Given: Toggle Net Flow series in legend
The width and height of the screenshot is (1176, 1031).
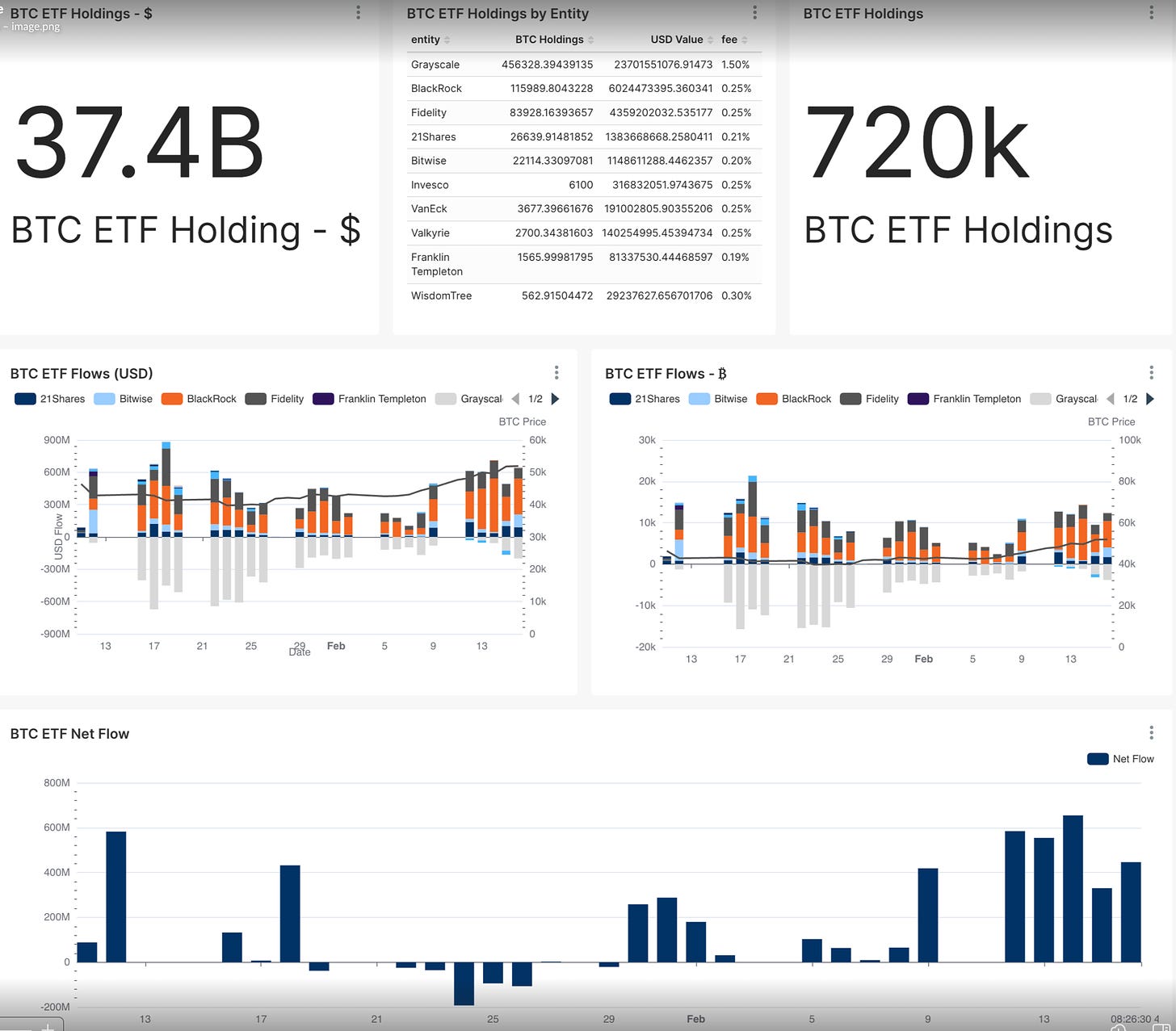Looking at the screenshot, I should coord(1121,759).
